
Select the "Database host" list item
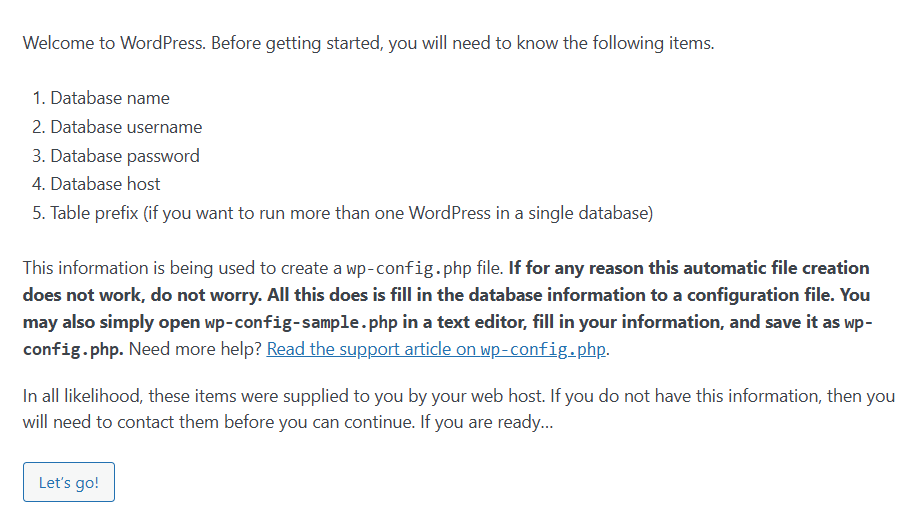[x=105, y=184]
